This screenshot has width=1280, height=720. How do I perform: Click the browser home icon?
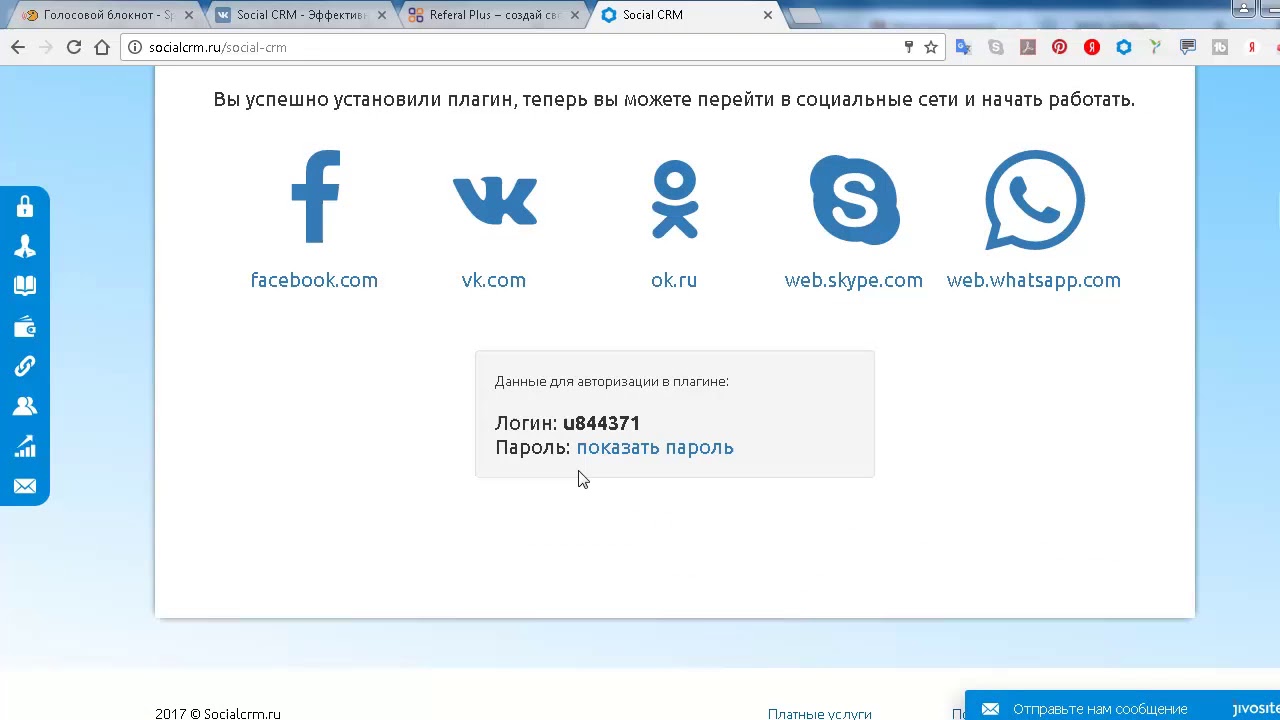(x=102, y=47)
